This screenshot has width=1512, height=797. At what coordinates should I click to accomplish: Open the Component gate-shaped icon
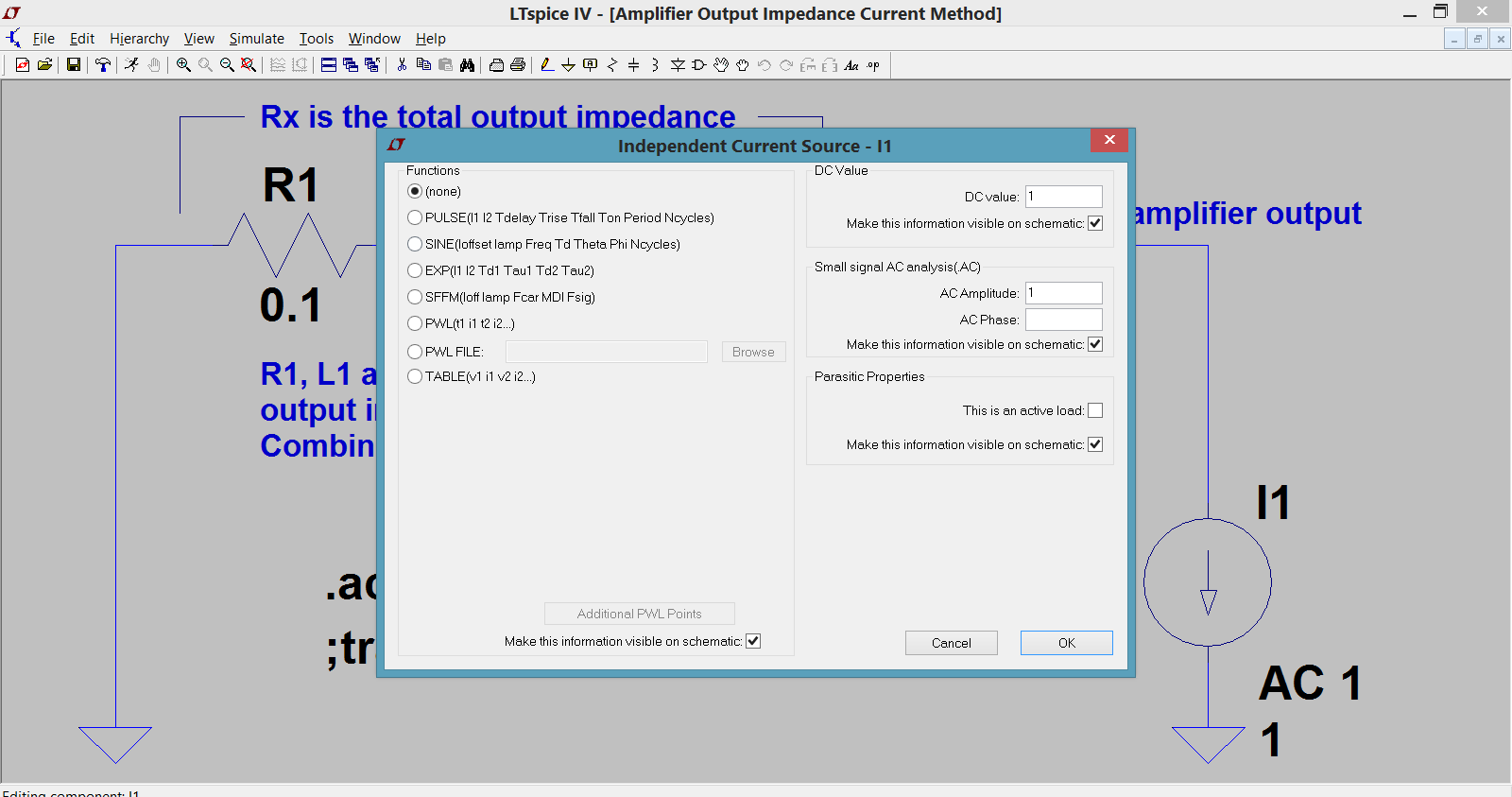pos(699,65)
